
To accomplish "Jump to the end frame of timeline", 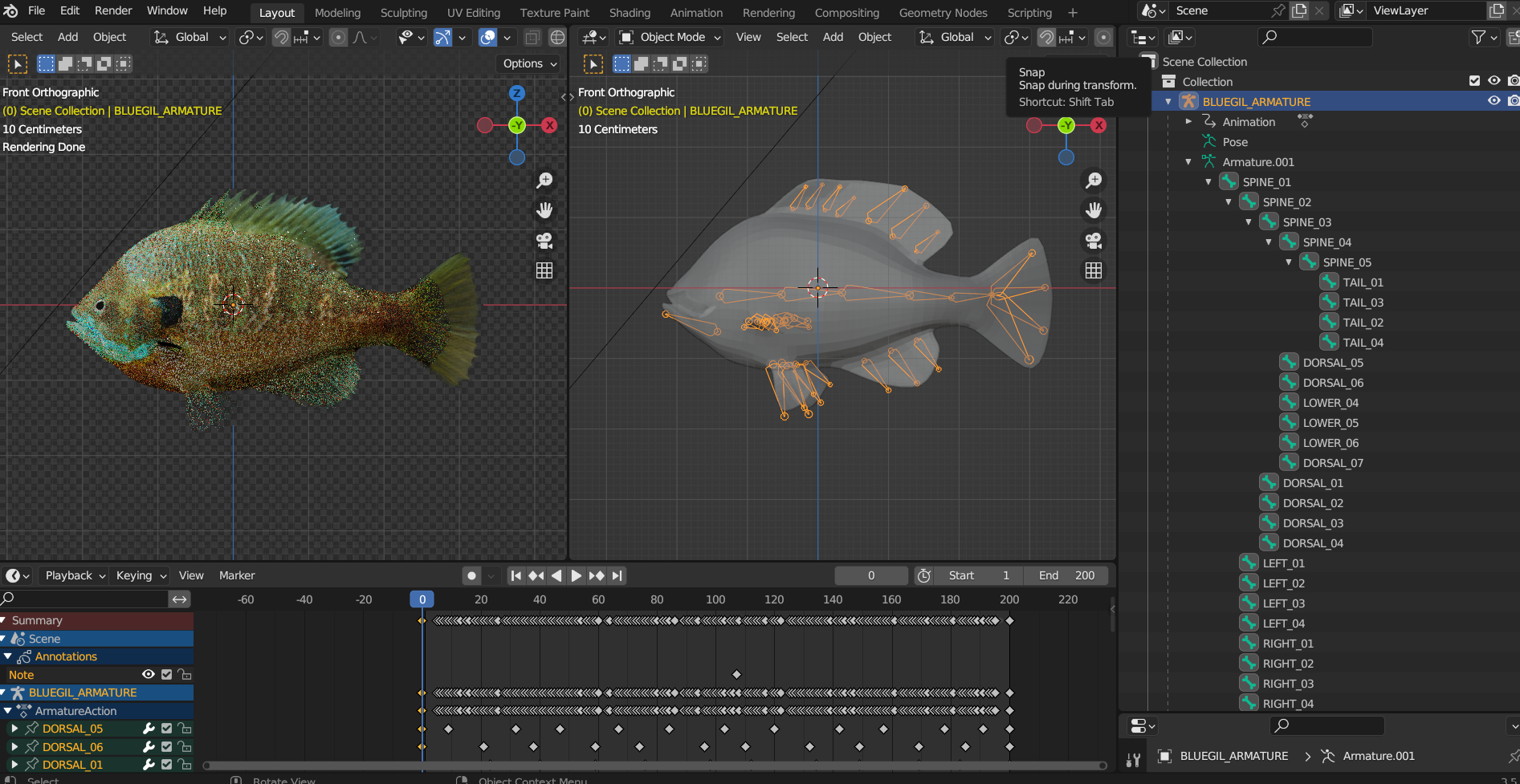I will pyautogui.click(x=617, y=575).
